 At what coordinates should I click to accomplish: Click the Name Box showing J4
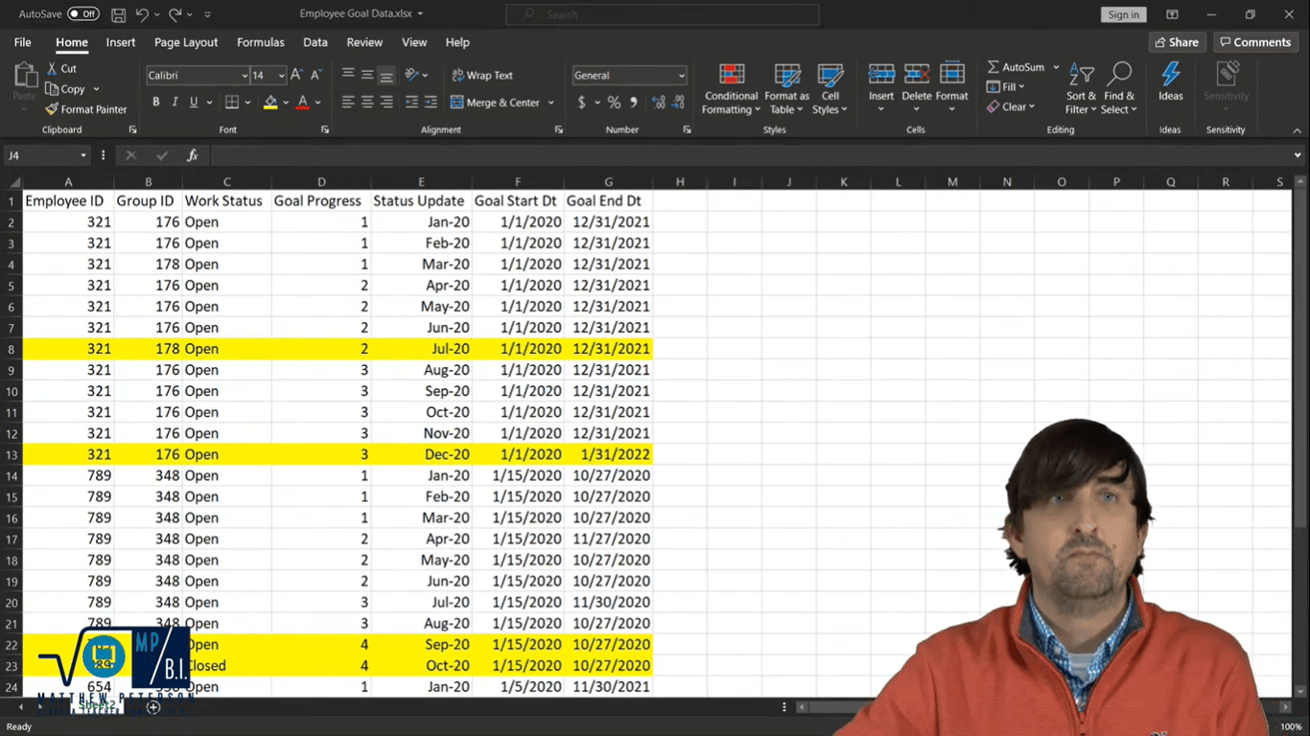(x=40, y=155)
